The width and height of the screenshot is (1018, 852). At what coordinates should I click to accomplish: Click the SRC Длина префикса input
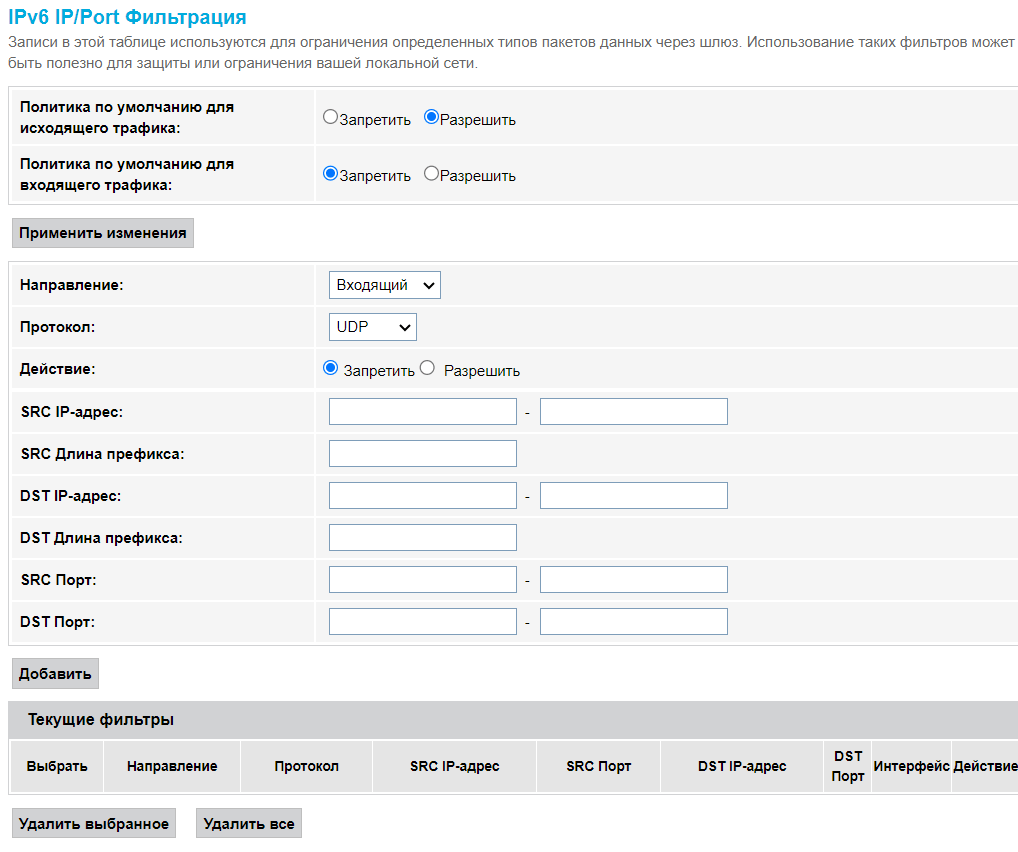pos(422,454)
